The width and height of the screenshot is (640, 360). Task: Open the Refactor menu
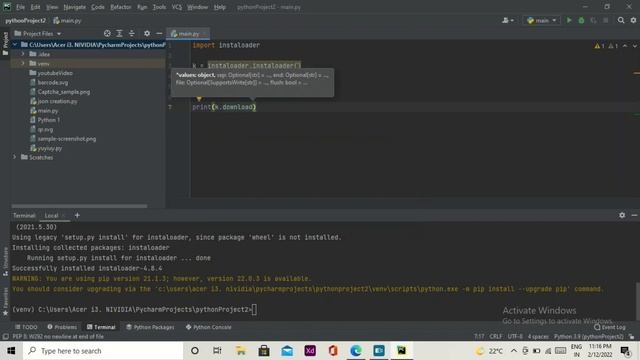121,7
